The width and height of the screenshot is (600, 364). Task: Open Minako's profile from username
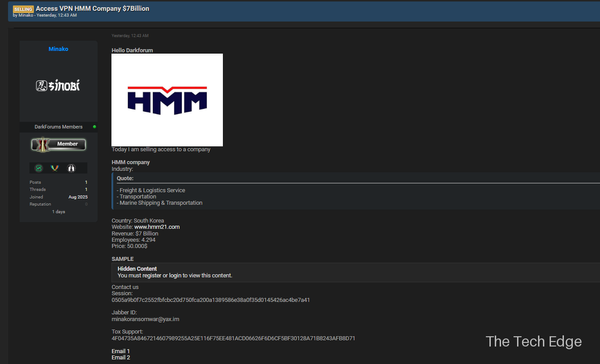[58, 49]
